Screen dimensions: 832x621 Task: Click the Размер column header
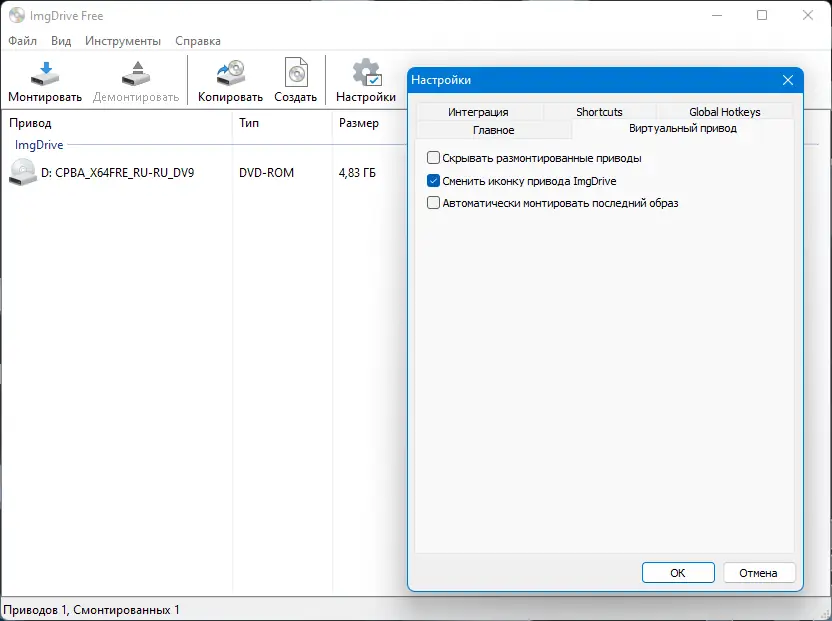[370, 123]
